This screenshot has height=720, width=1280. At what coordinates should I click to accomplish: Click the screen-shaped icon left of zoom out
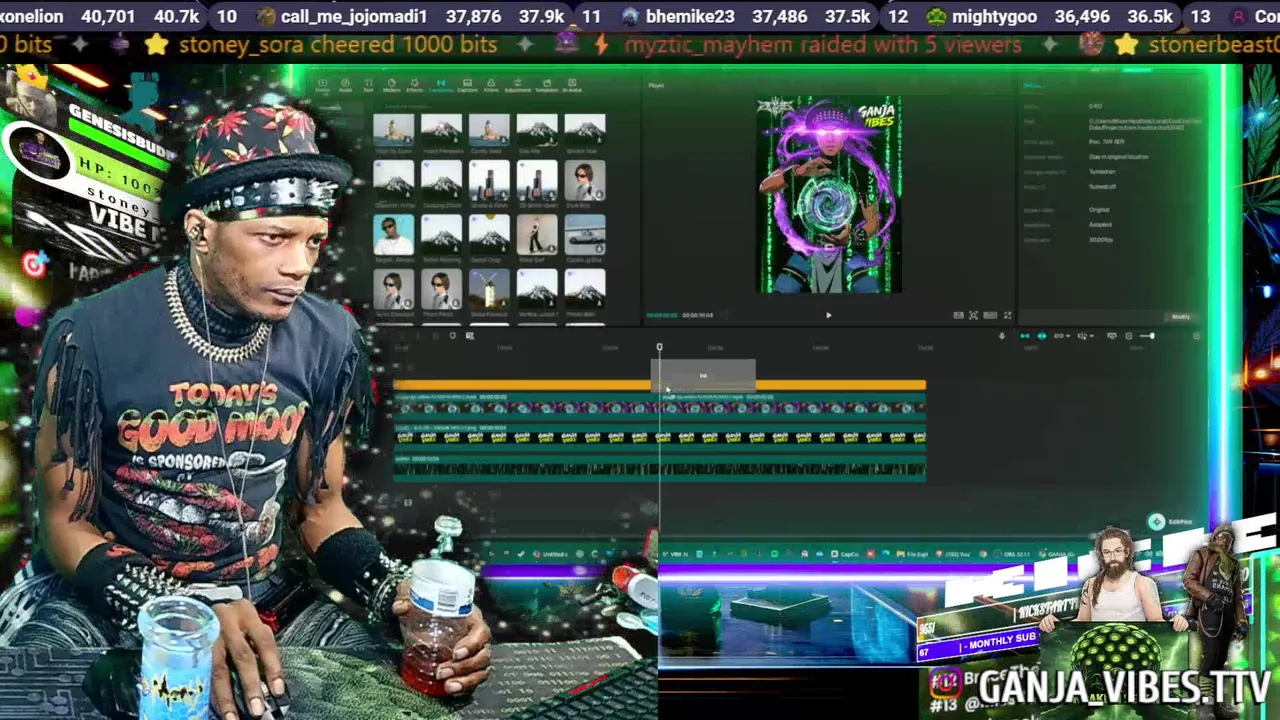point(1112,336)
